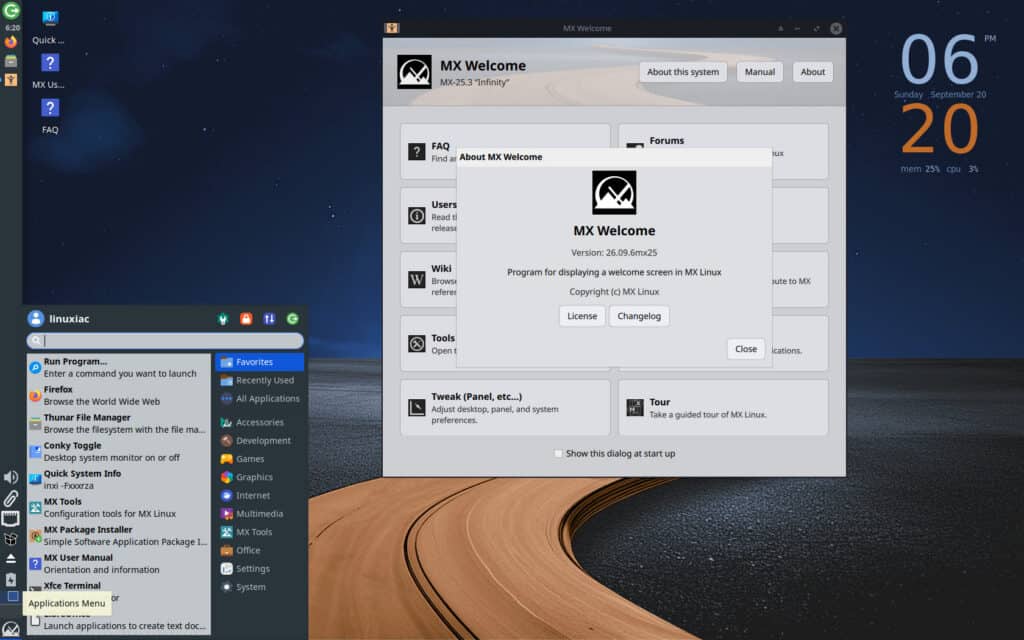Select the Favorites category
This screenshot has width=1024, height=640.
tap(259, 362)
